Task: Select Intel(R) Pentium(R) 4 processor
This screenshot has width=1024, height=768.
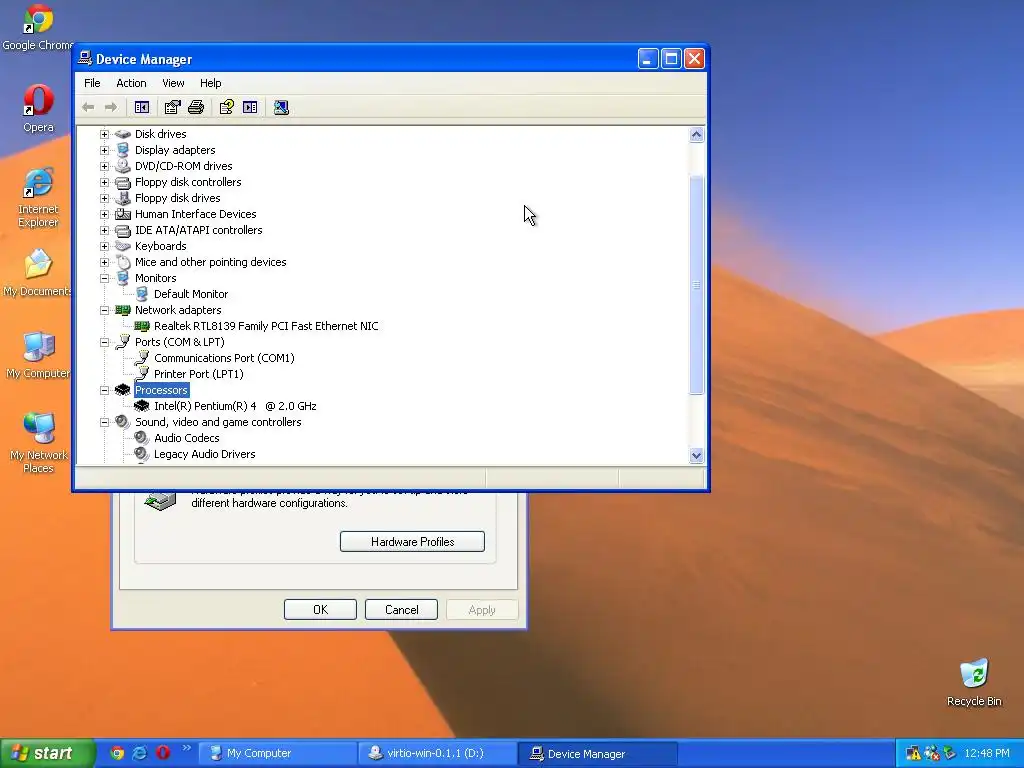Action: point(235,406)
